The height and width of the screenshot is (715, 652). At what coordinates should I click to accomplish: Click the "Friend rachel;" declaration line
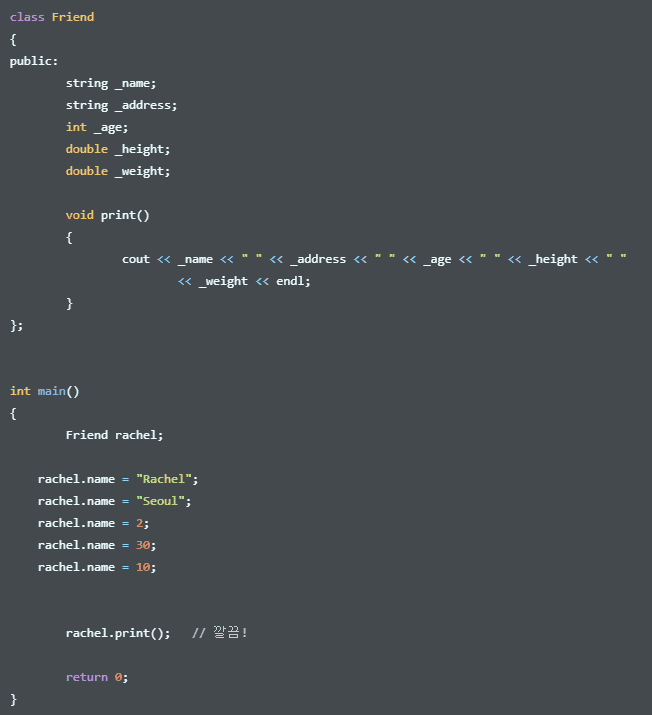114,435
